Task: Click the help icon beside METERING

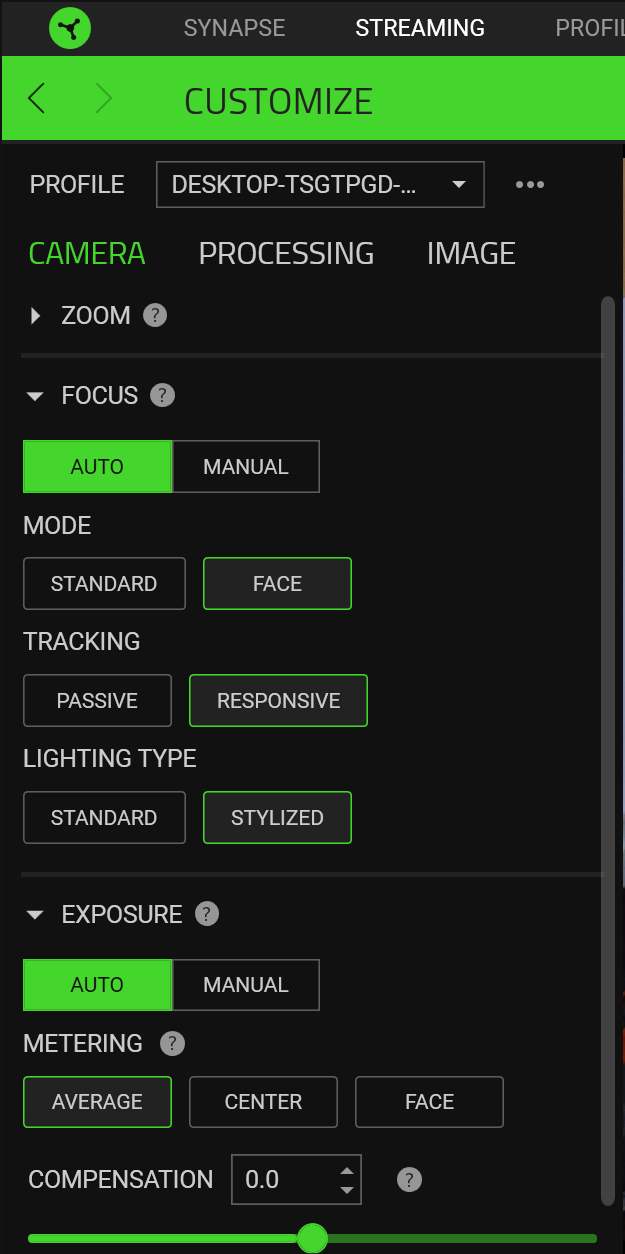Action: tap(172, 1044)
